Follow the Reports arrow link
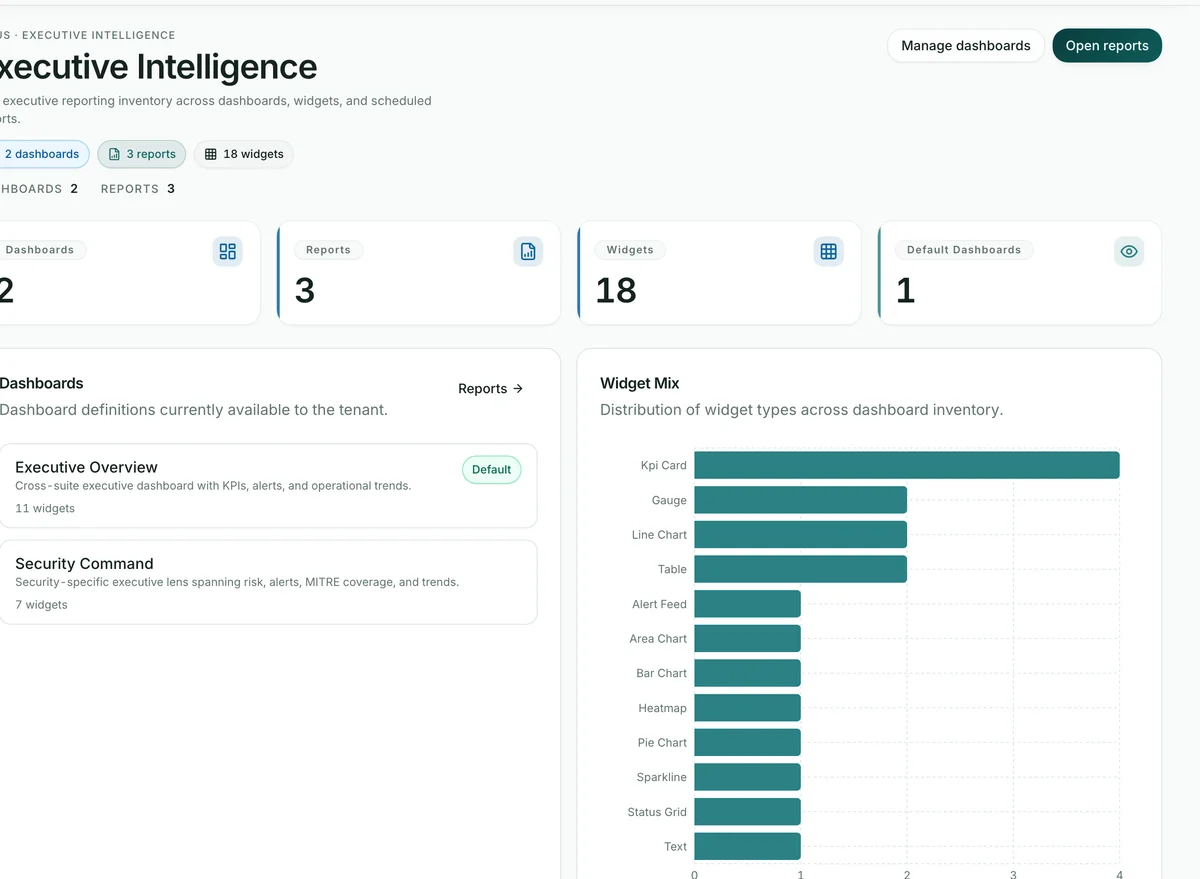Viewport: 1200px width, 879px height. (x=491, y=389)
